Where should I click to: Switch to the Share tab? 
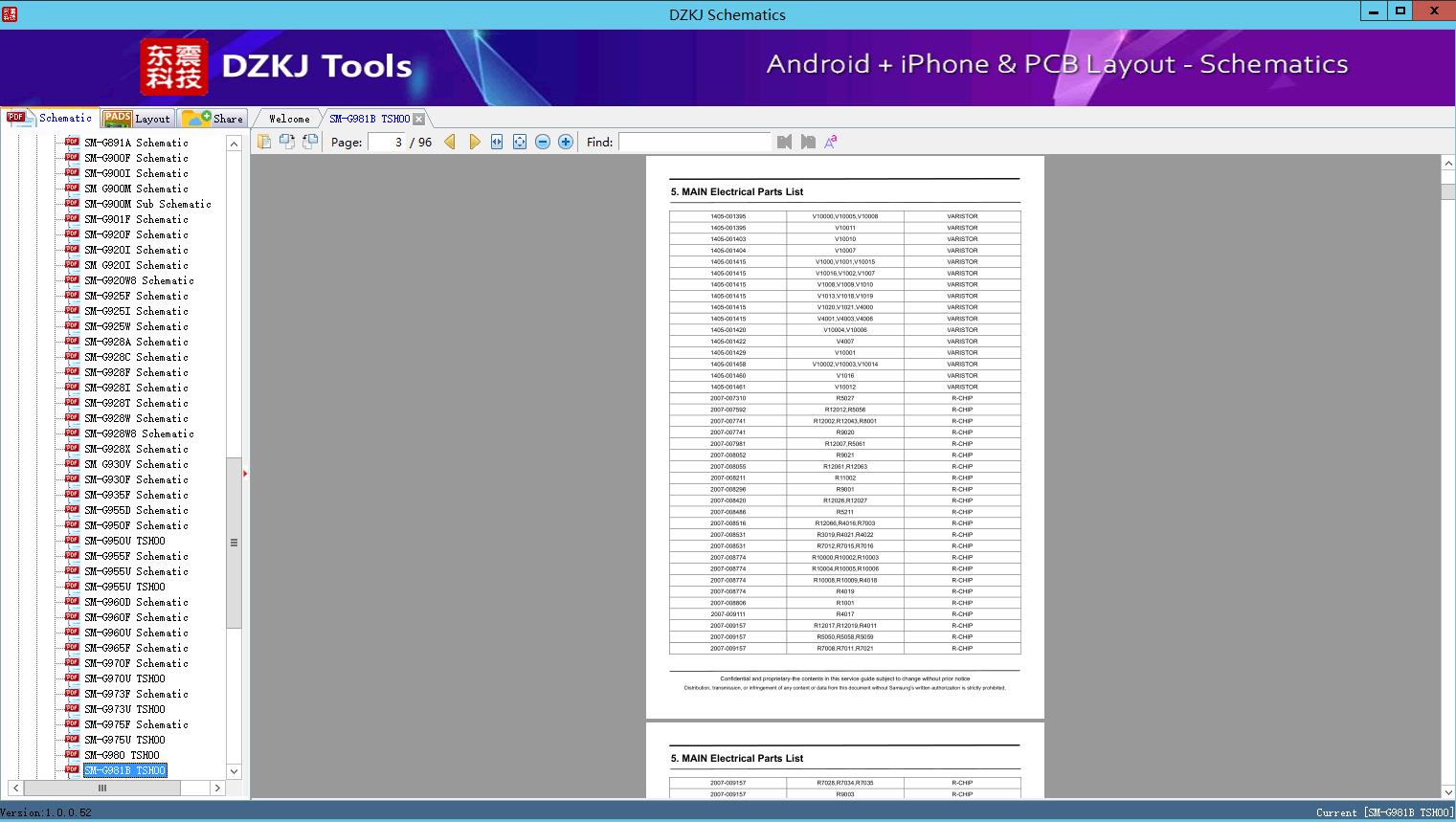coord(213,119)
